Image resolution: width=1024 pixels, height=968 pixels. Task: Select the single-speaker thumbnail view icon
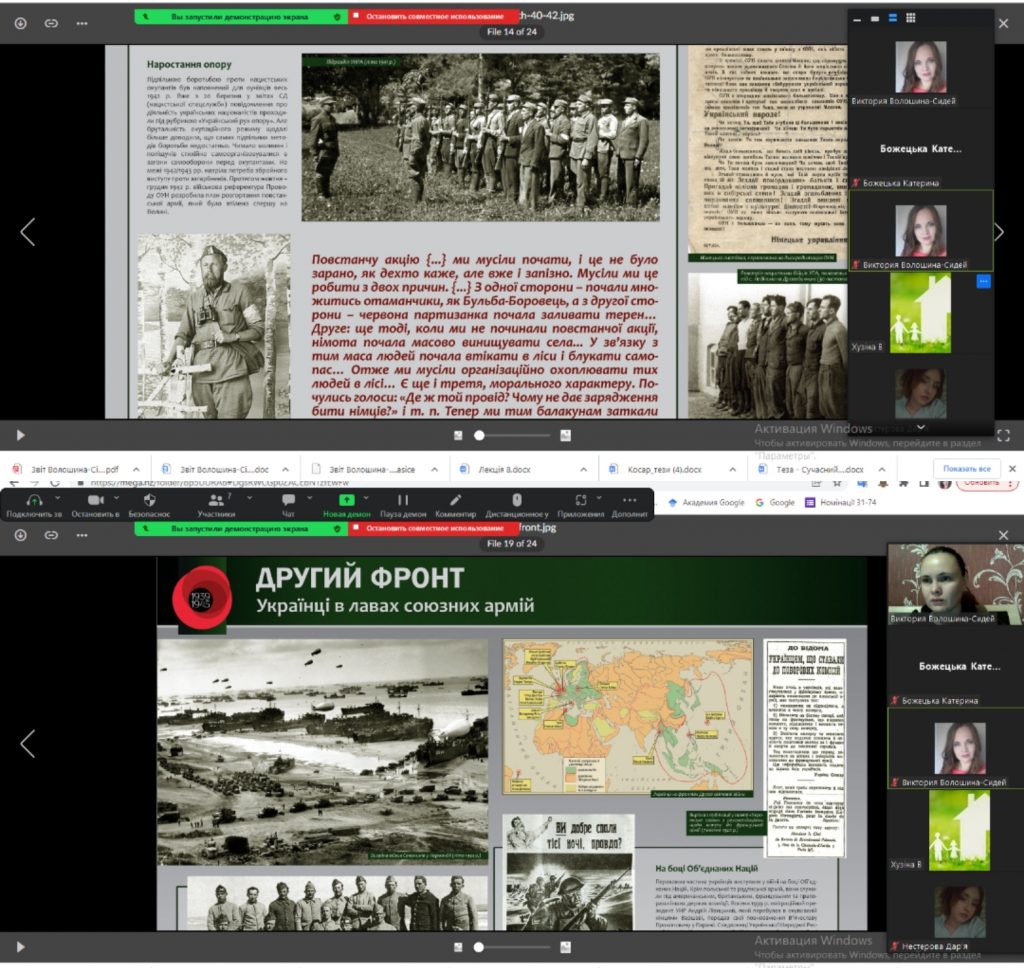[x=874, y=18]
